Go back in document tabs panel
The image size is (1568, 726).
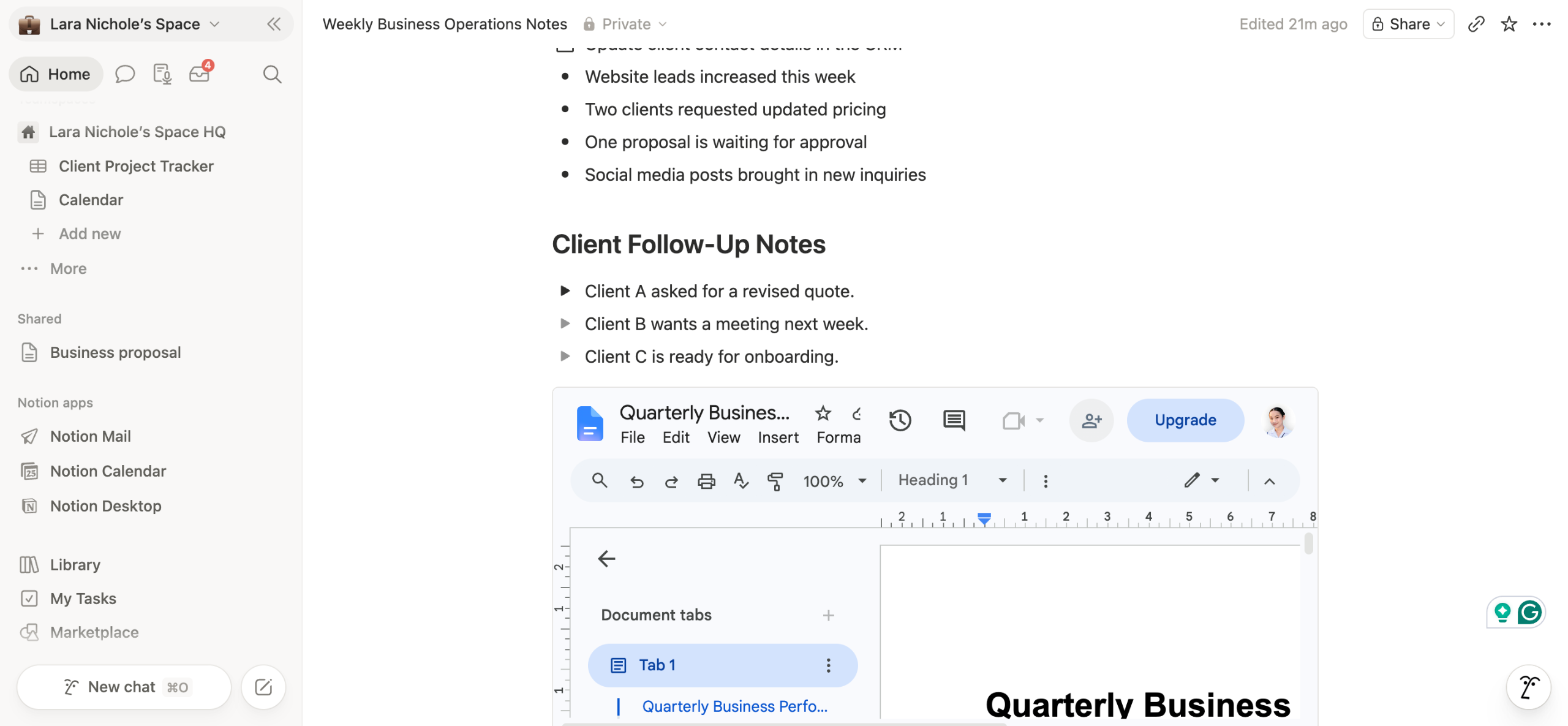[x=606, y=559]
